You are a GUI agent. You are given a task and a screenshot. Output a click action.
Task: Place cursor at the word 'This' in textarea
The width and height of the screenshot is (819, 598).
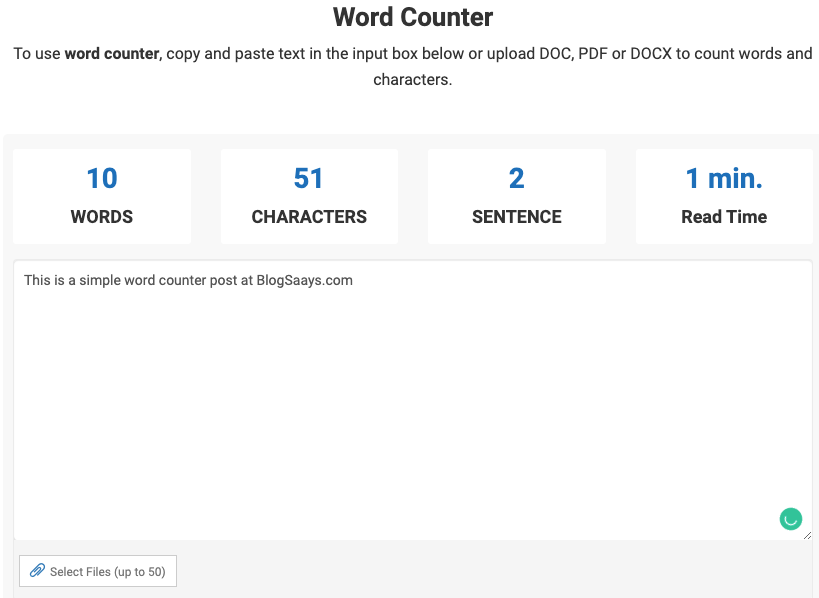37,280
